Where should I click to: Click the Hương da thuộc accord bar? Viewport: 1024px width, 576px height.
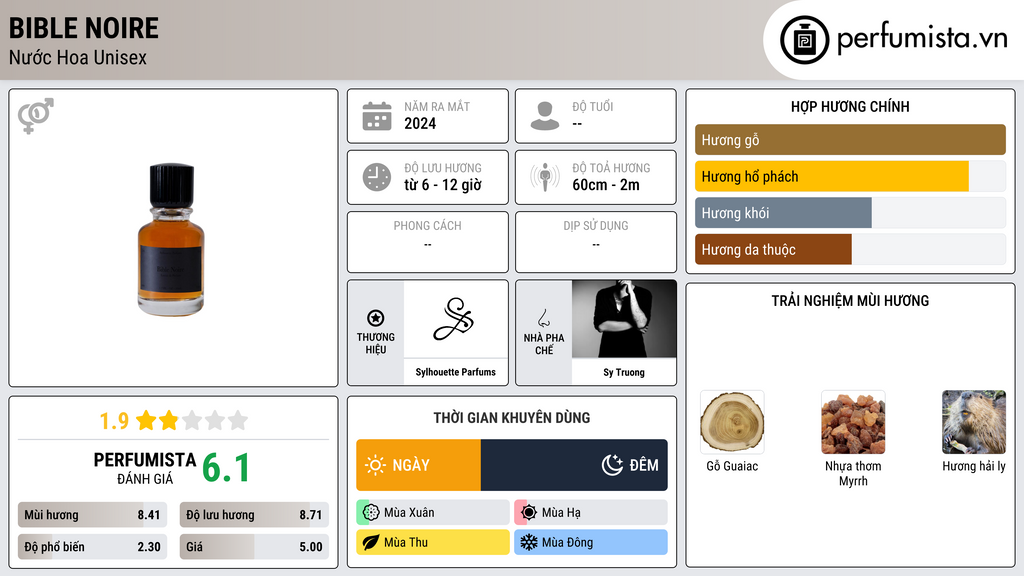pyautogui.click(x=850, y=249)
